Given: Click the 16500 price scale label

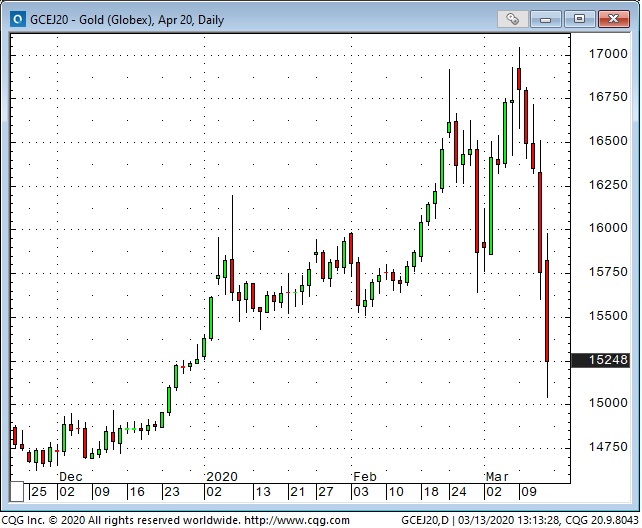Looking at the screenshot, I should pos(608,141).
